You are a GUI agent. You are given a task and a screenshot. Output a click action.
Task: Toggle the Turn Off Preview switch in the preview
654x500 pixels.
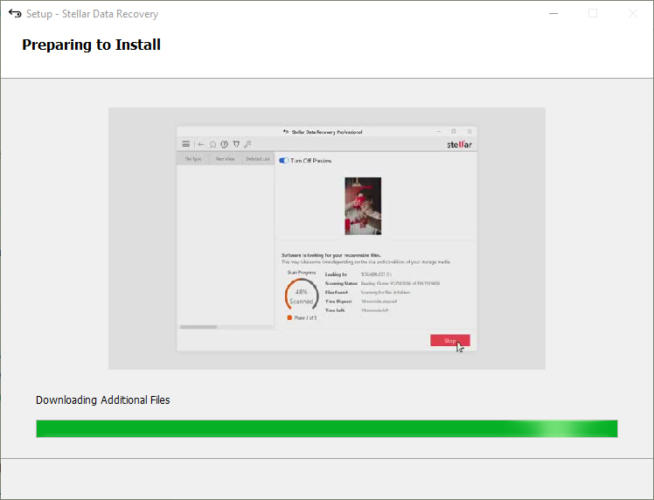click(284, 161)
